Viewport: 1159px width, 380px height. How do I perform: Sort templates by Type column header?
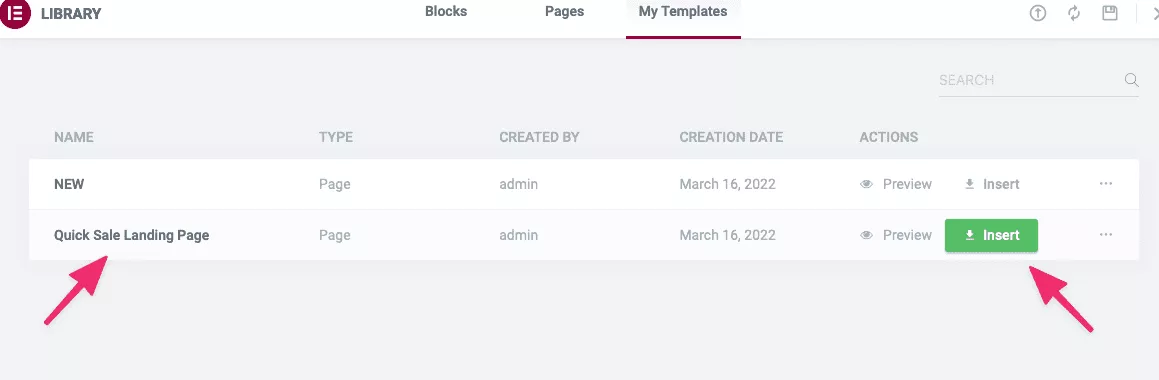336,138
